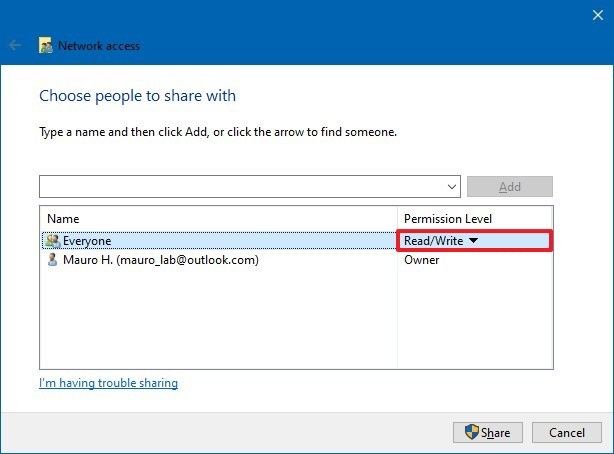Select the Everyone row name

87,241
